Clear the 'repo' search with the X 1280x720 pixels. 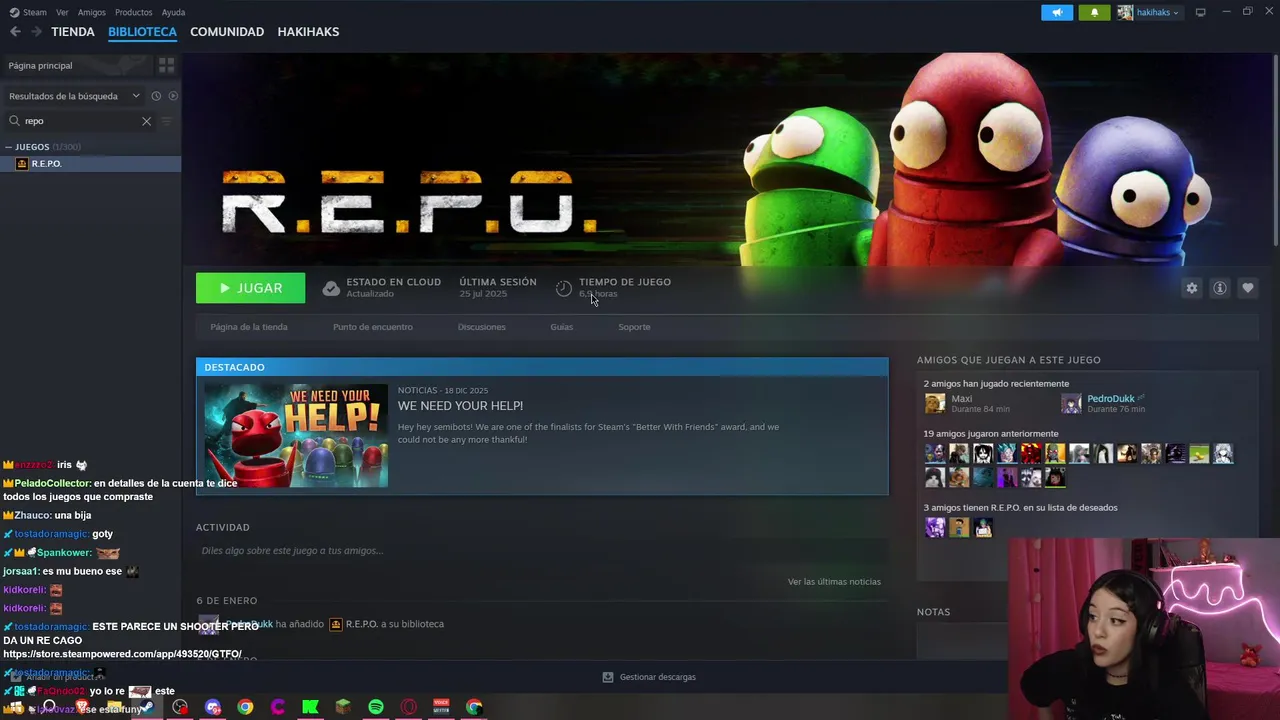[x=146, y=121]
